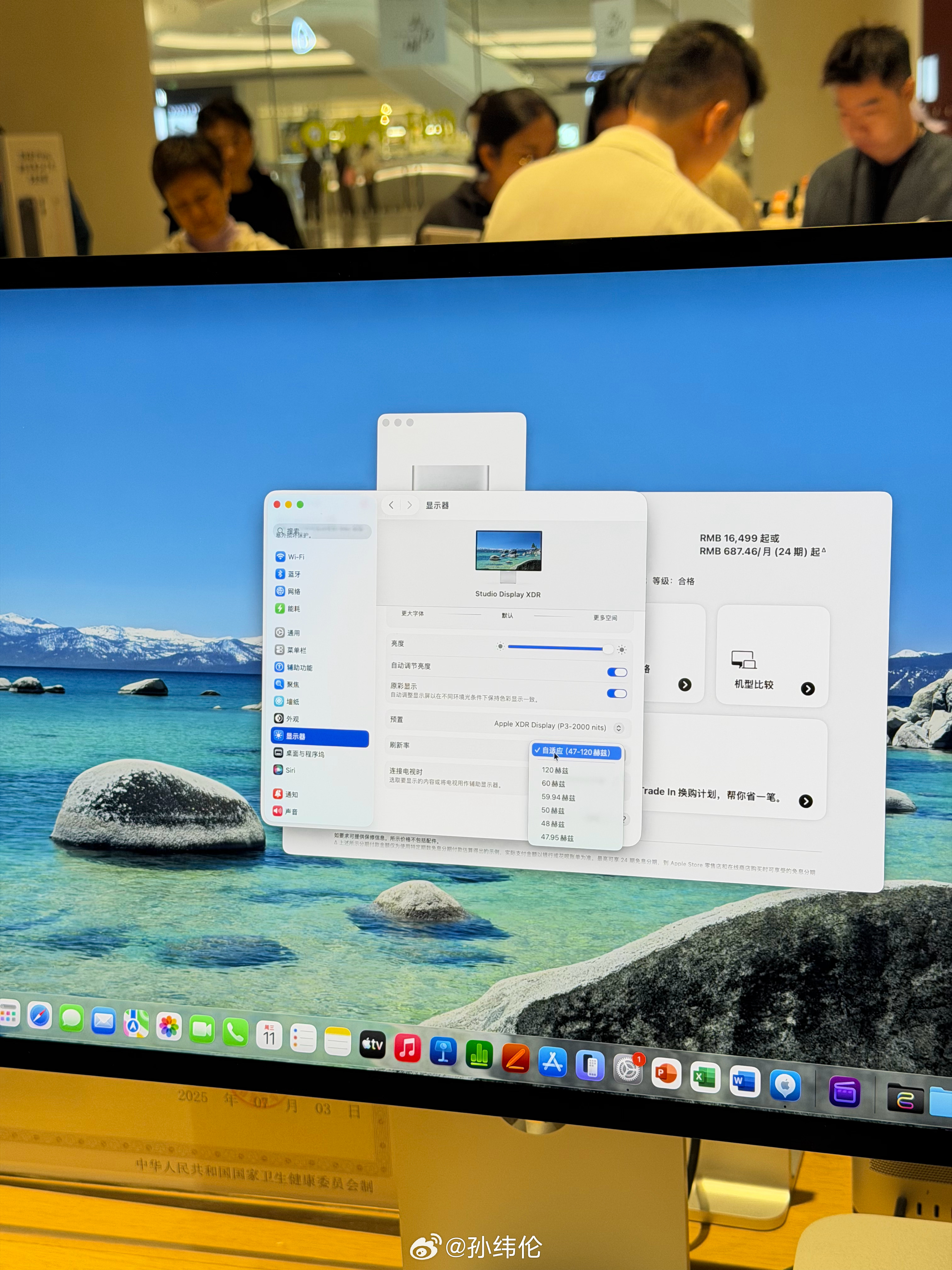
Task: Open 预置 preset Apple XDR Display dropdown
Action: click(x=618, y=728)
